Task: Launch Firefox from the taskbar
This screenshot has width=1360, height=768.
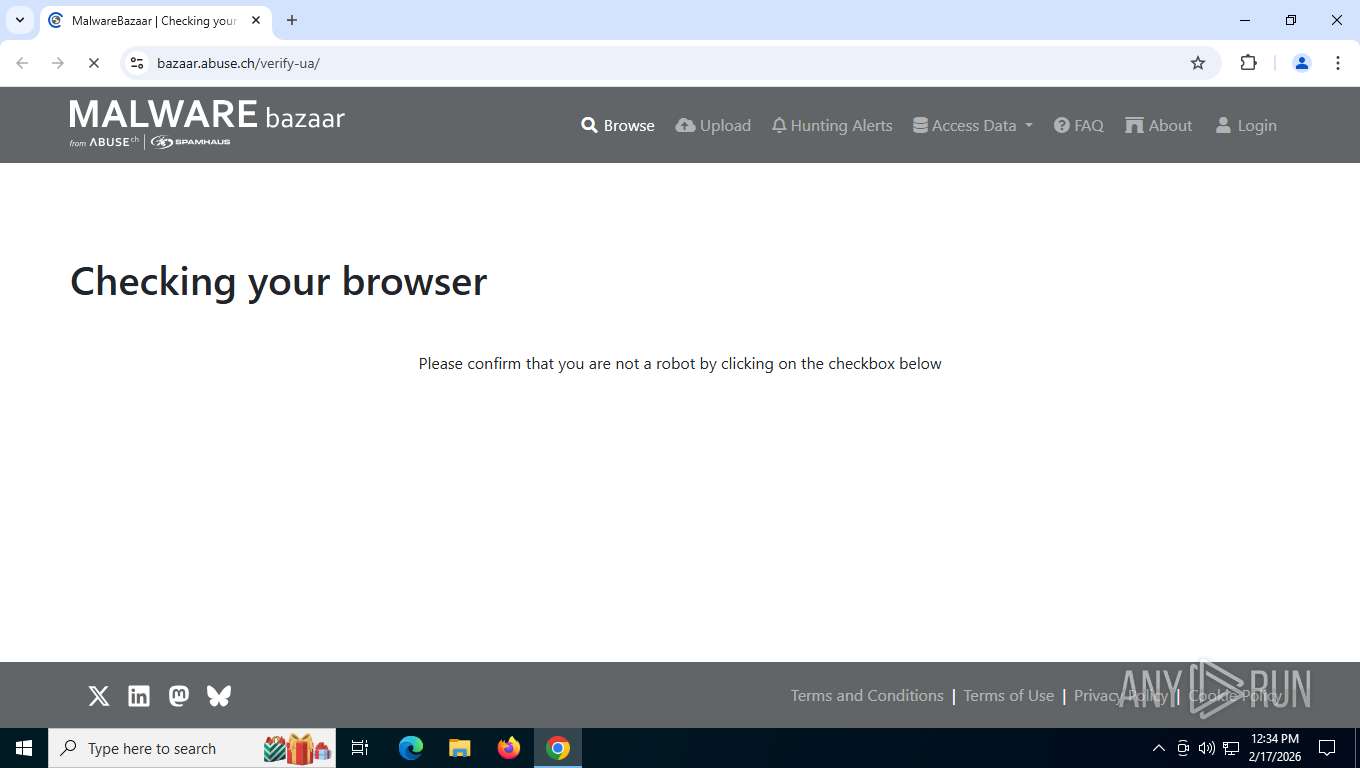Action: click(509, 748)
